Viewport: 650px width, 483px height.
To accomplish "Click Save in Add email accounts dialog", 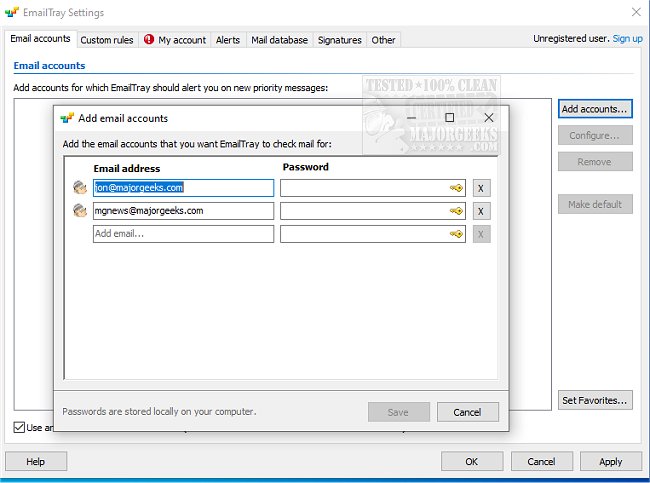I will [398, 412].
